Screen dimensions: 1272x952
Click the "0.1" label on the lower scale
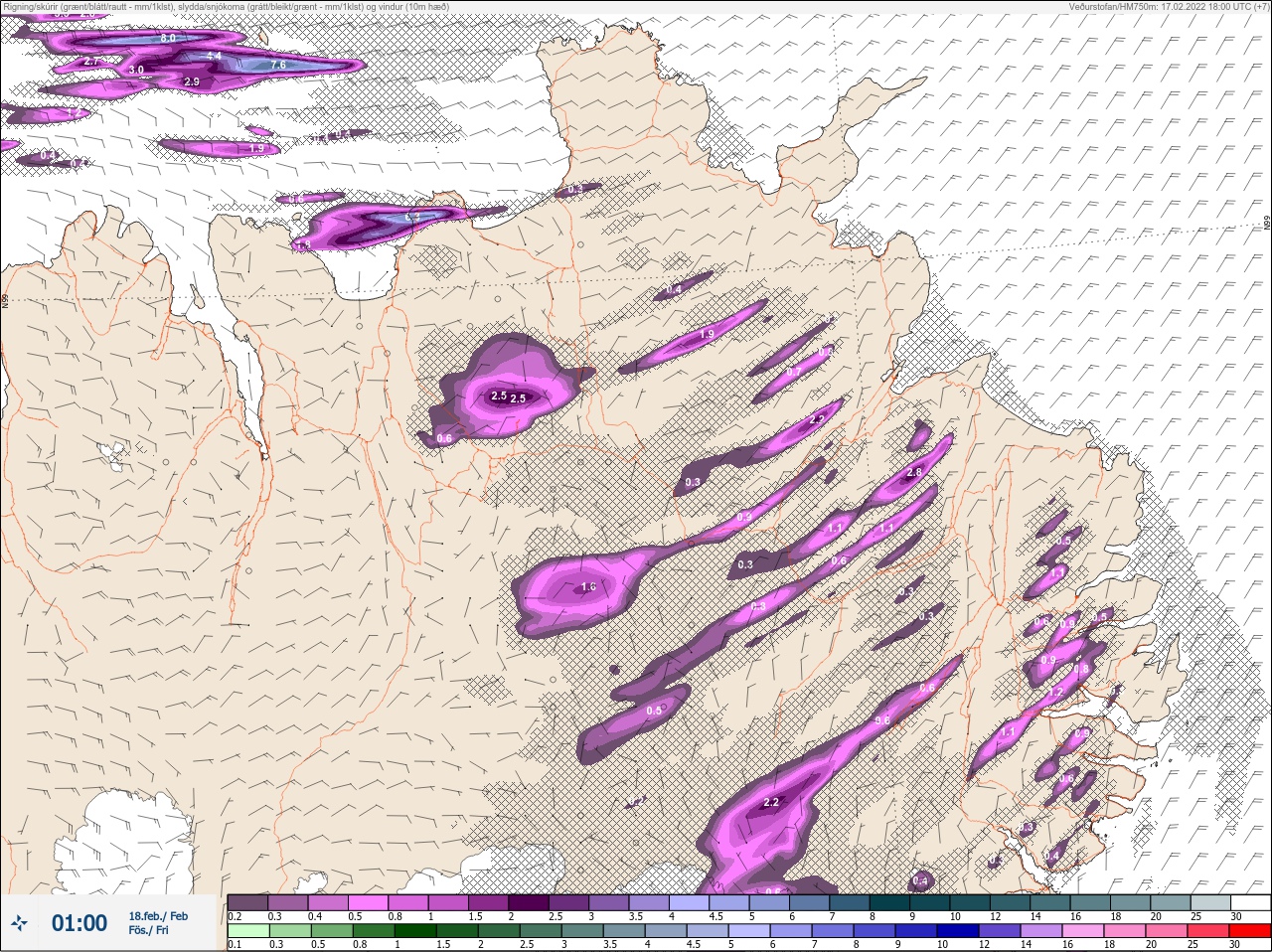click(x=235, y=944)
